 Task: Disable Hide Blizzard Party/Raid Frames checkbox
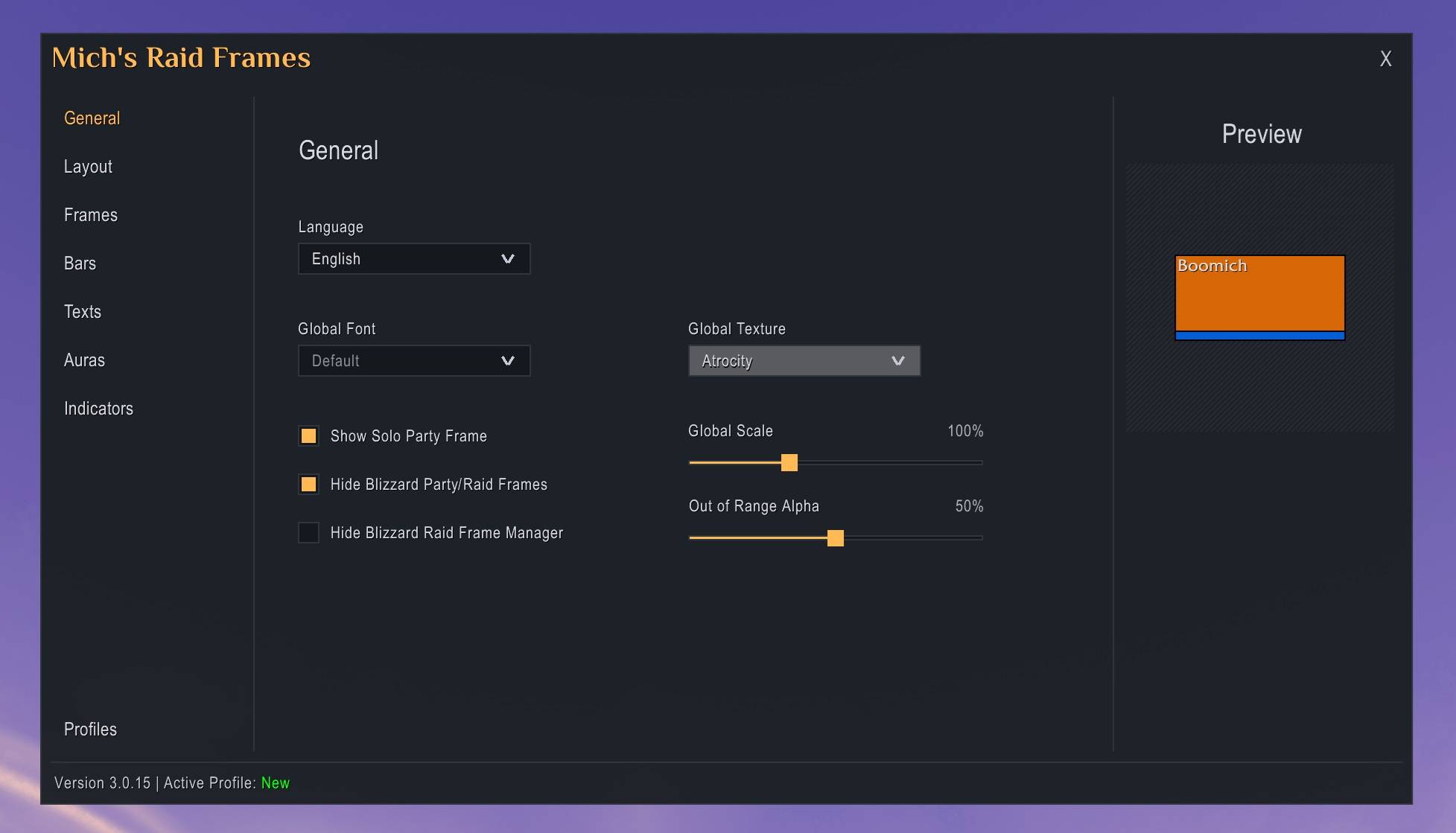pyautogui.click(x=308, y=485)
